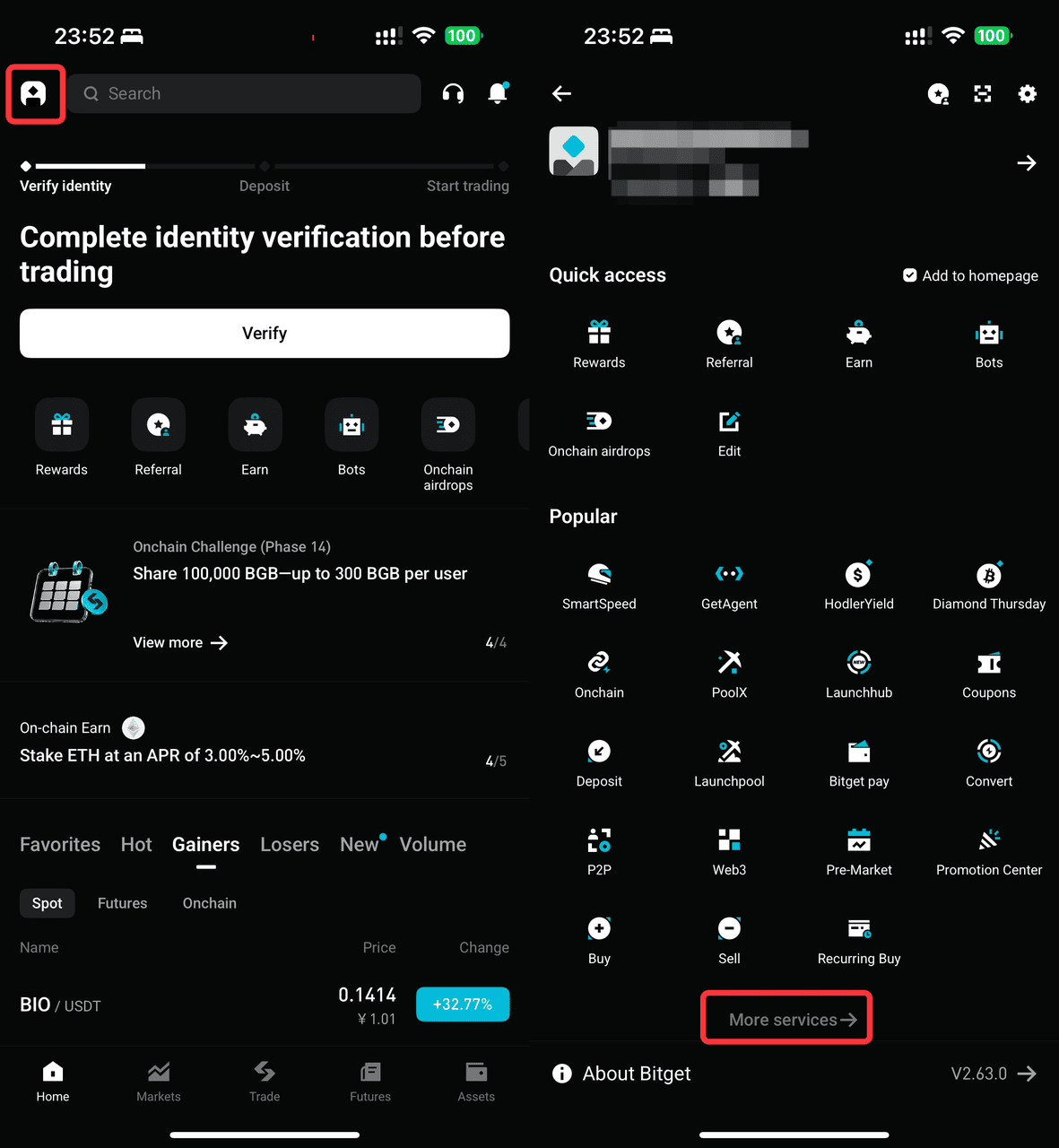Open Markets in bottom navigation

[159, 1082]
